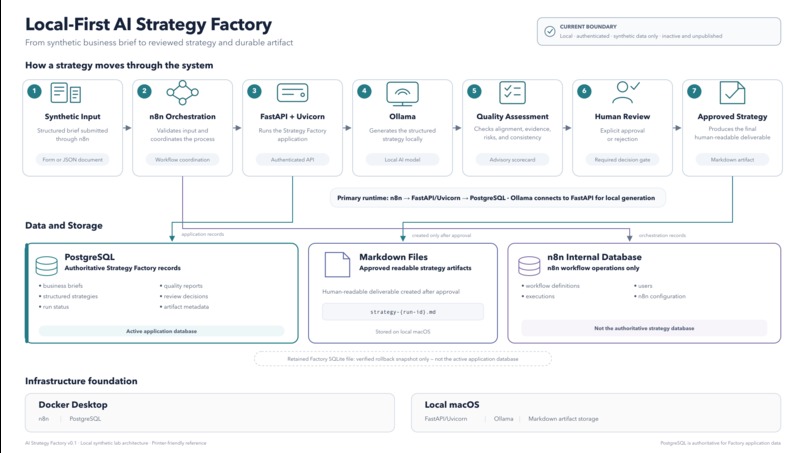This screenshot has height=453, width=806.
Task: Click 'n8n' under Docker Desktop
Action: 44,419
